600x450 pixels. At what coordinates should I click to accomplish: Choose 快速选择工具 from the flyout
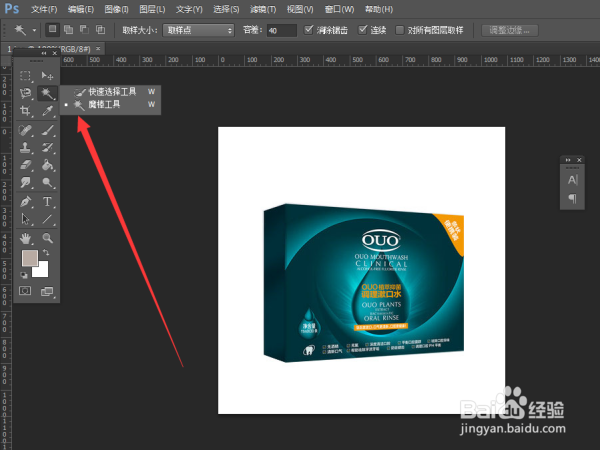point(111,92)
